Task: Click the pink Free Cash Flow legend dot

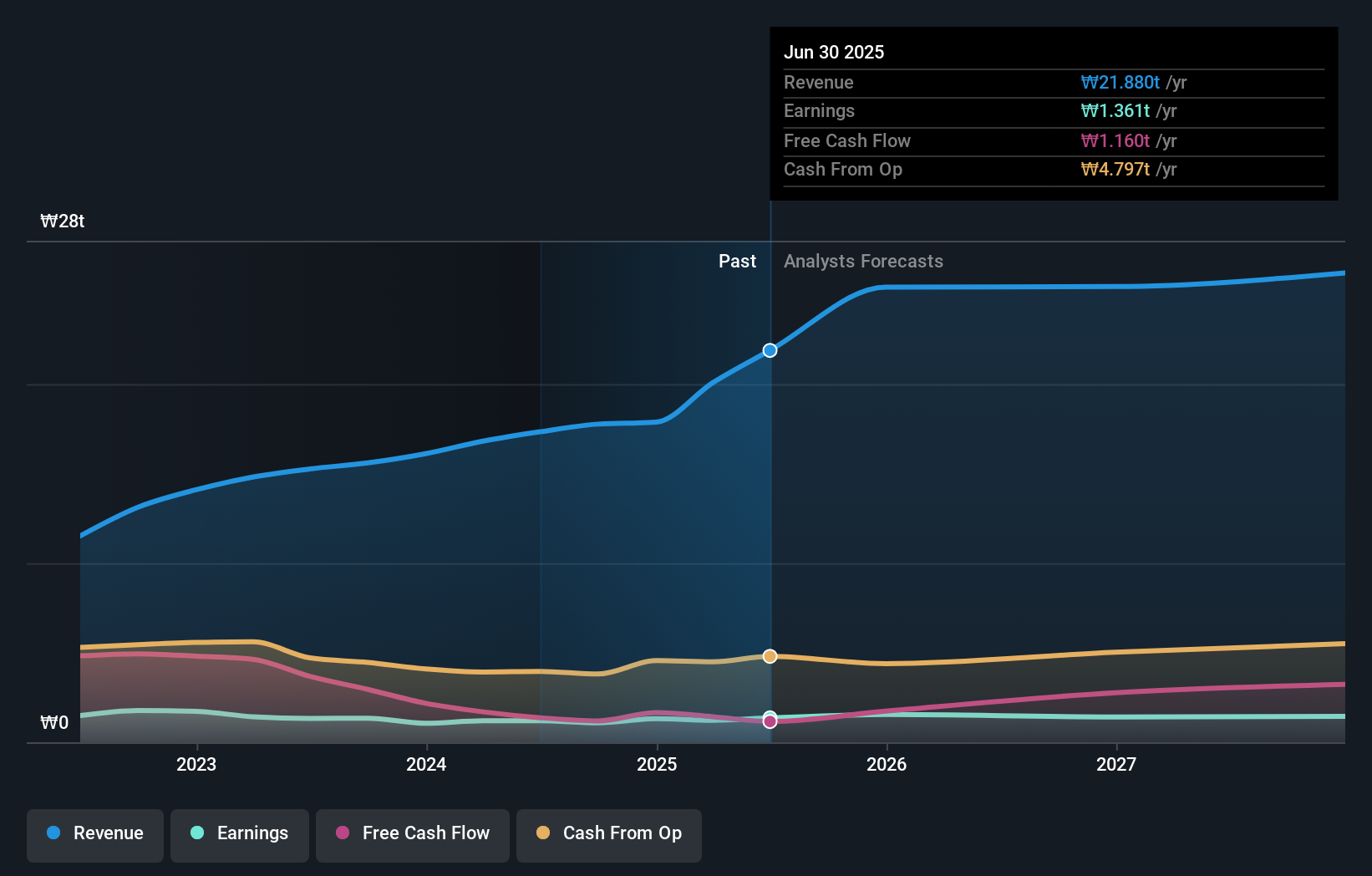Action: pyautogui.click(x=343, y=833)
